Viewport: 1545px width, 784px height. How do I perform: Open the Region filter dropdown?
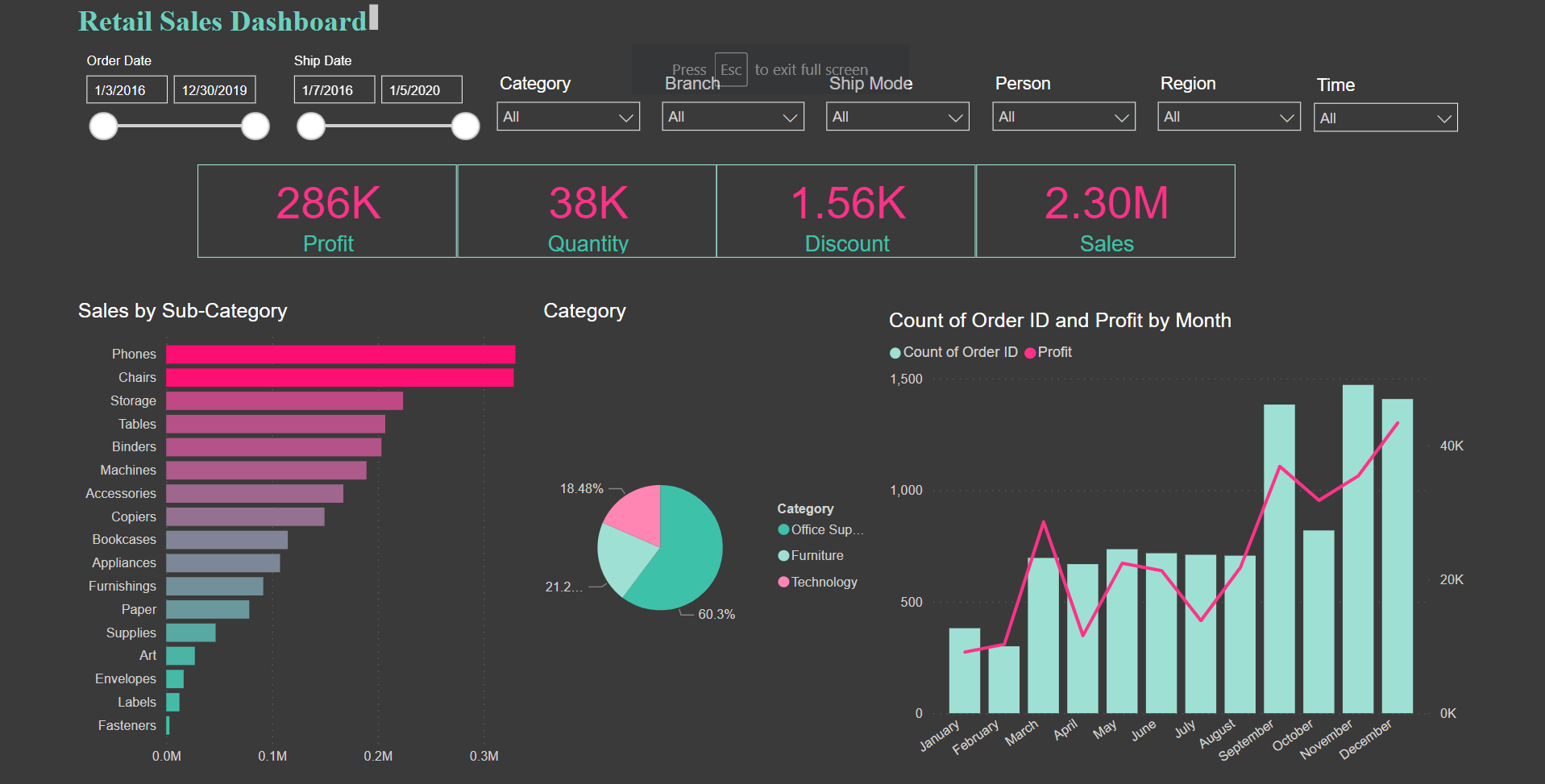coord(1229,117)
